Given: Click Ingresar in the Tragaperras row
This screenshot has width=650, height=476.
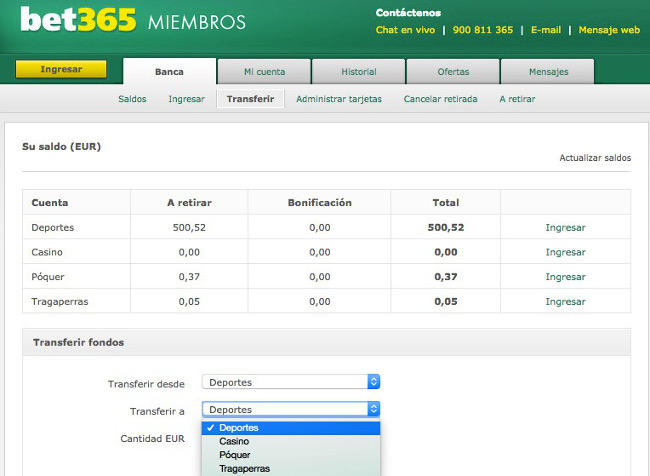Looking at the screenshot, I should [x=565, y=301].
